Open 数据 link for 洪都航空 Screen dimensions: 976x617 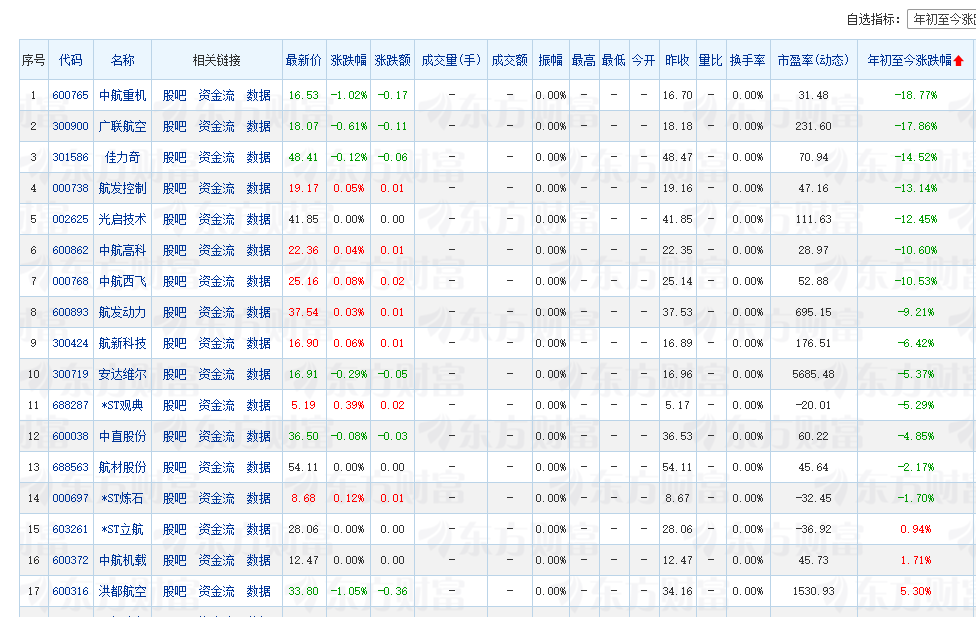pos(258,591)
